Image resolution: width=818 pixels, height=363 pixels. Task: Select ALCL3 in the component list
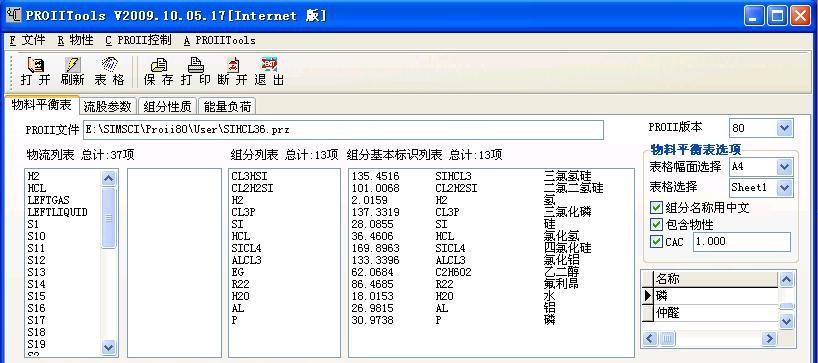[x=246, y=260]
